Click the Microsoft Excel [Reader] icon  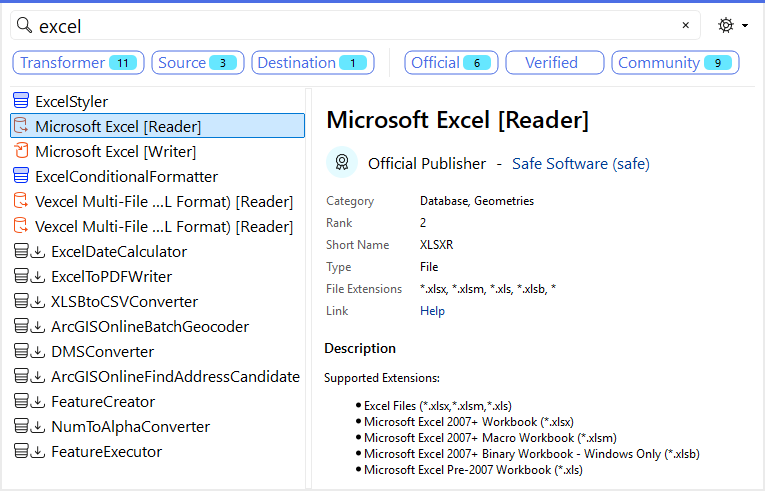[21, 125]
